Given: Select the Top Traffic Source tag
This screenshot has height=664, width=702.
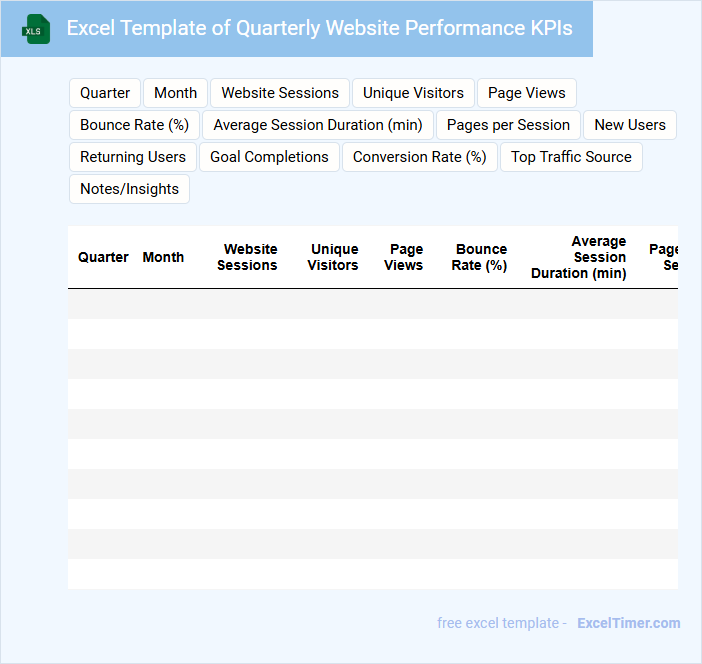Looking at the screenshot, I should point(571,157).
